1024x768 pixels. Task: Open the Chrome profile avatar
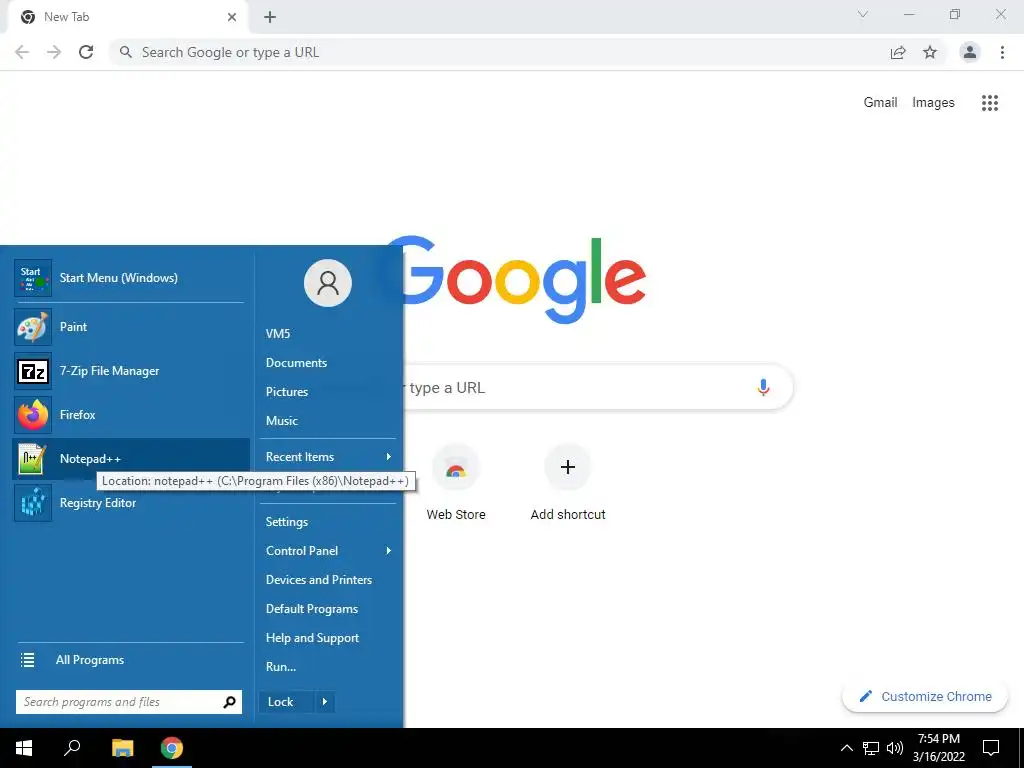970,52
